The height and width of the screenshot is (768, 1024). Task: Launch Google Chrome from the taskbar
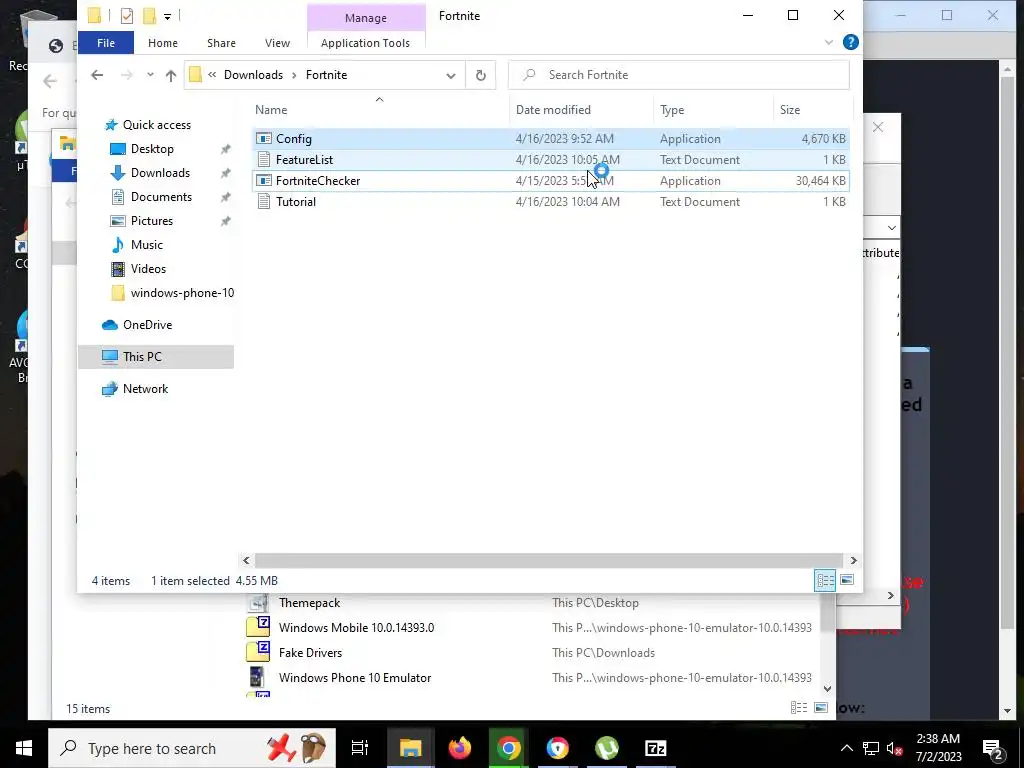click(x=509, y=748)
